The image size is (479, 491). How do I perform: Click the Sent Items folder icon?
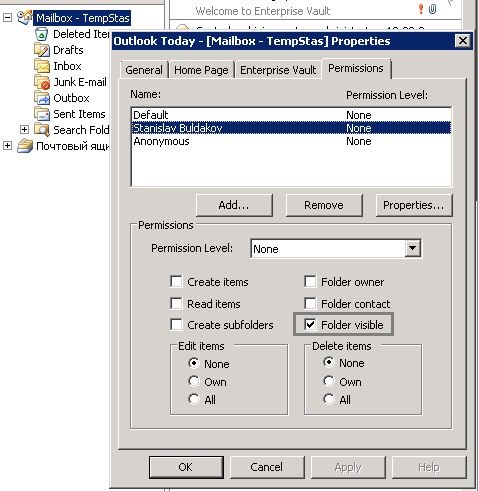tap(42, 114)
